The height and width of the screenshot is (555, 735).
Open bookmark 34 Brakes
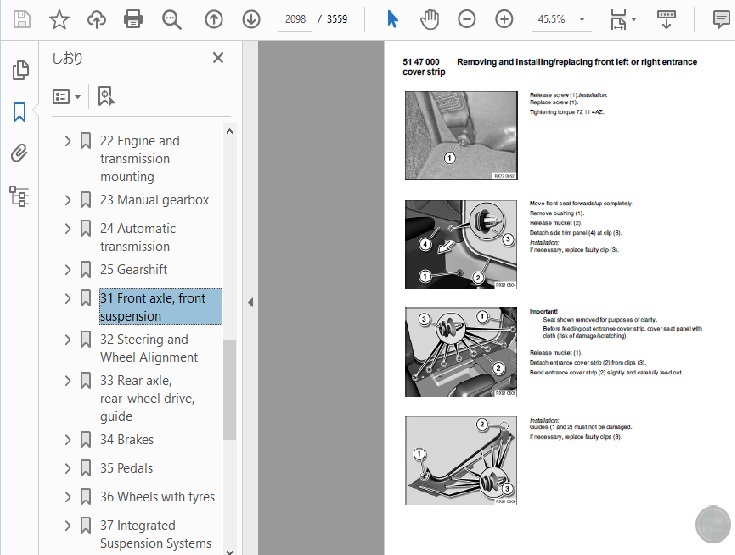pyautogui.click(x=127, y=440)
